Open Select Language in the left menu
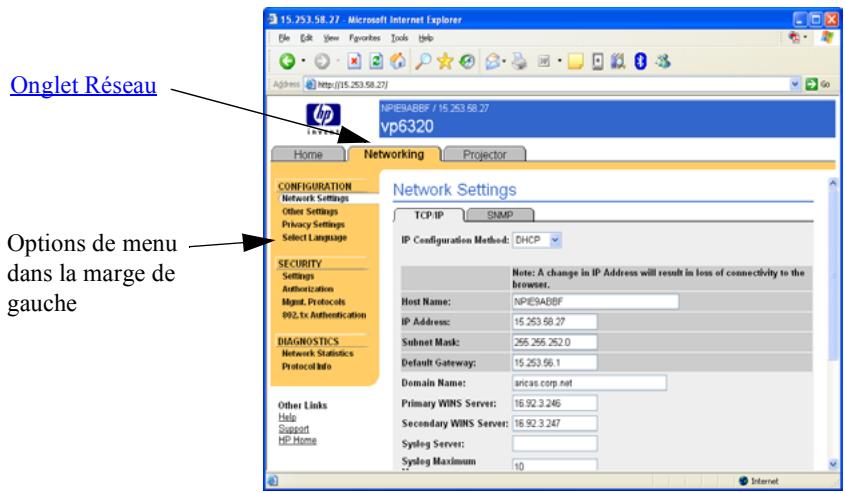The image size is (845, 493). (314, 238)
